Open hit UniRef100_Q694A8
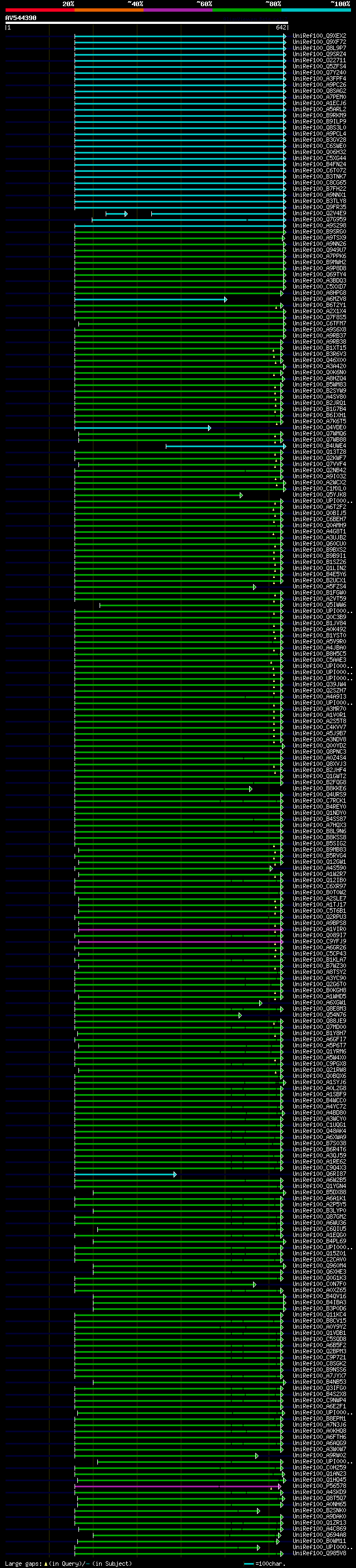Image resolution: width=356 pixels, height=1568 pixels. 319,1535
